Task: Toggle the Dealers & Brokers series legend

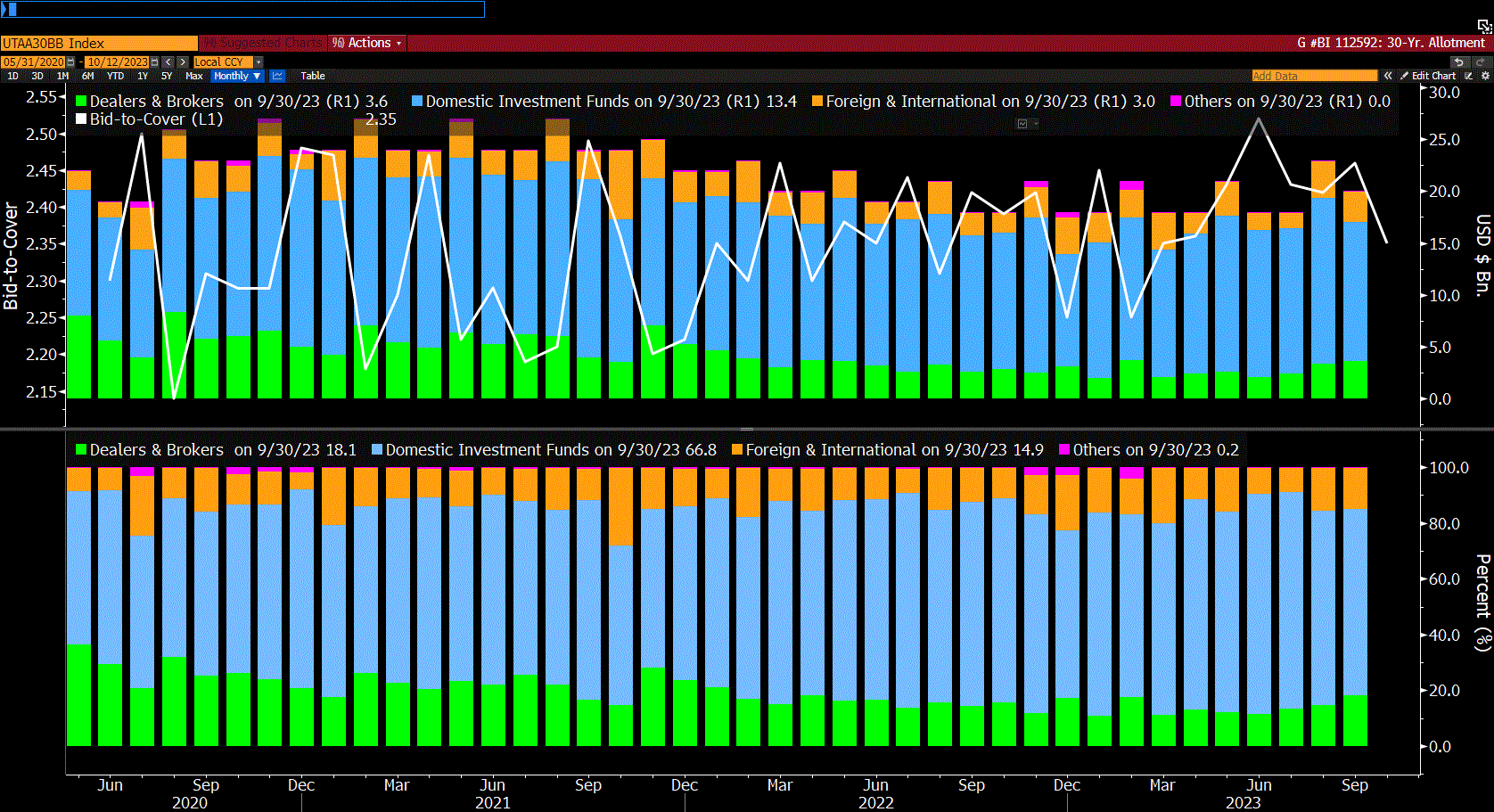Action: pyautogui.click(x=79, y=101)
